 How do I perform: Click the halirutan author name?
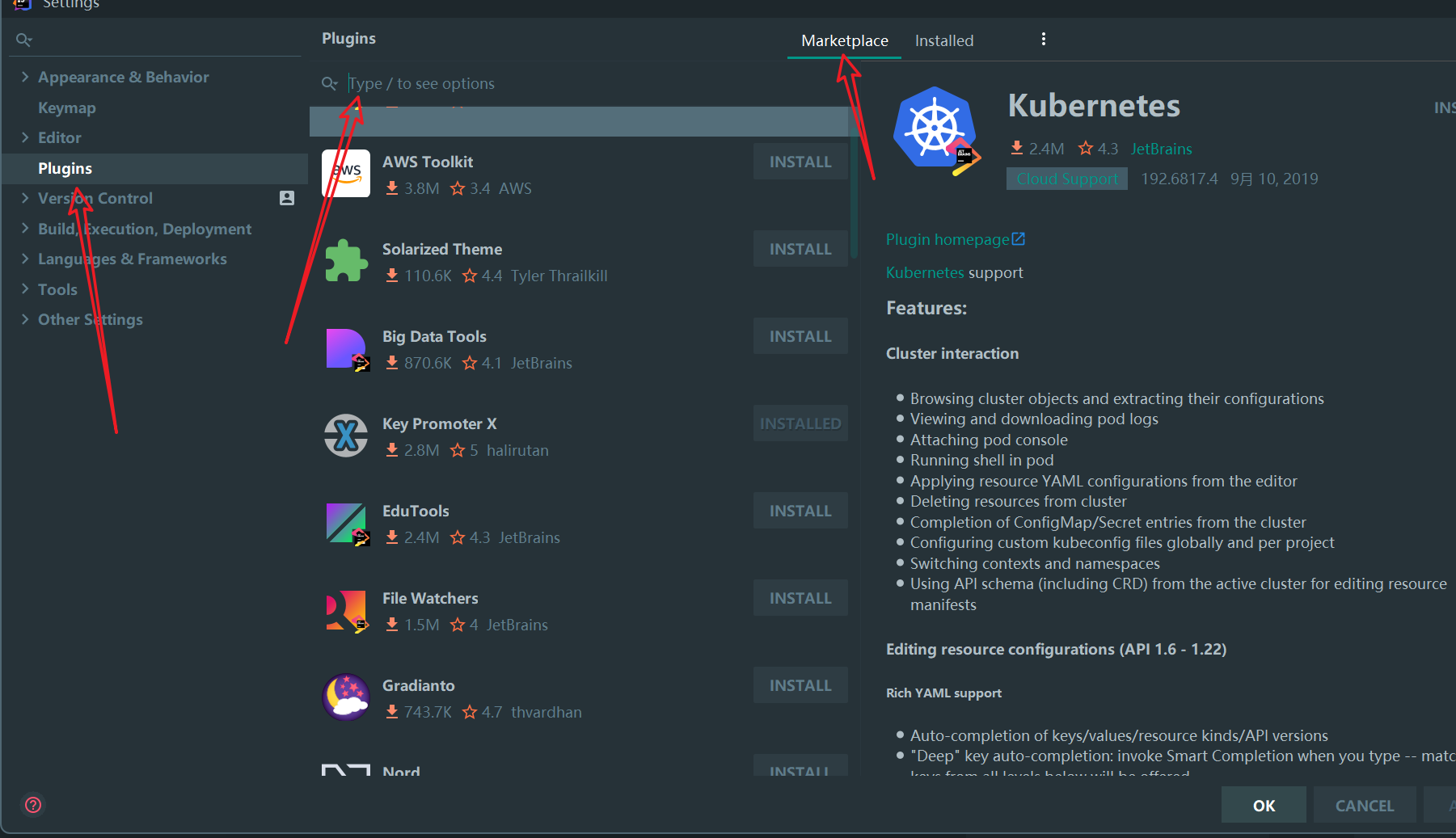coord(517,450)
